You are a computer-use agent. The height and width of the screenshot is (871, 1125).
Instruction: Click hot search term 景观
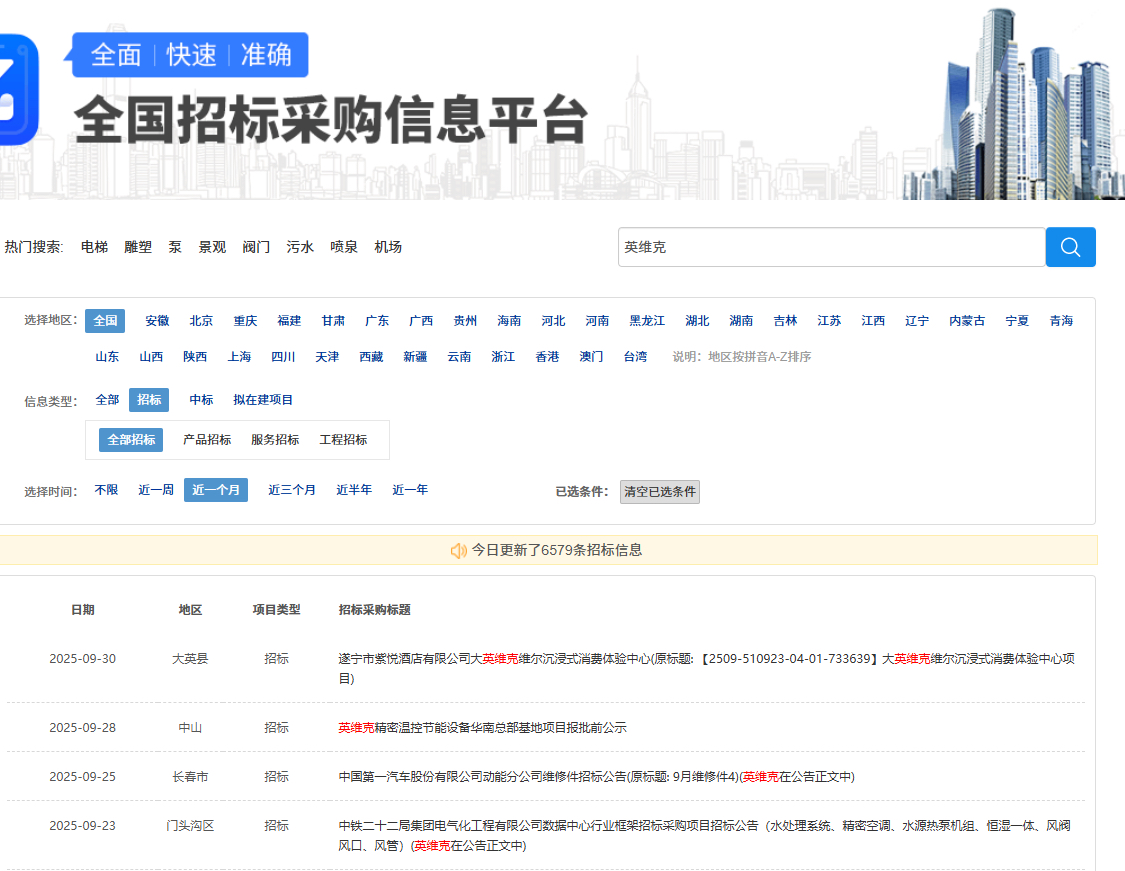pyautogui.click(x=212, y=247)
